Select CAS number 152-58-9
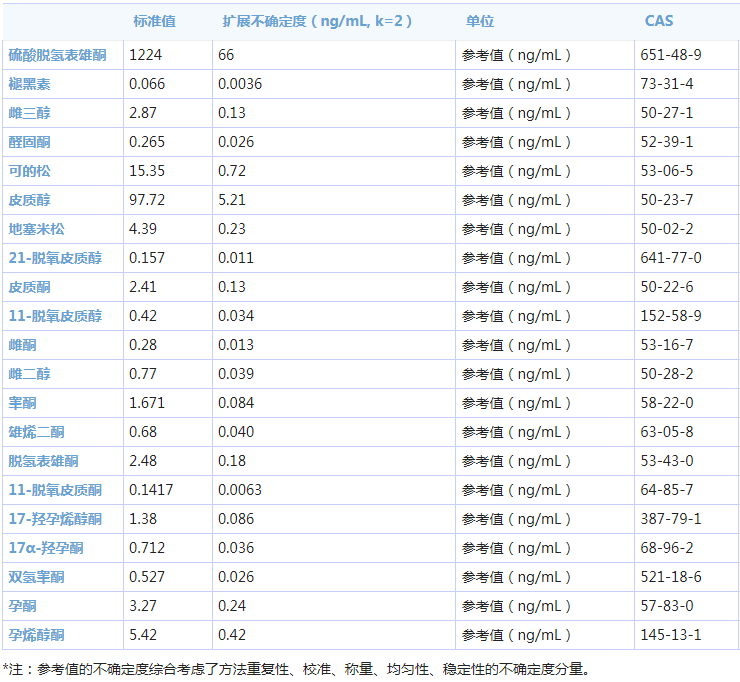The width and height of the screenshot is (740, 682). pos(671,316)
